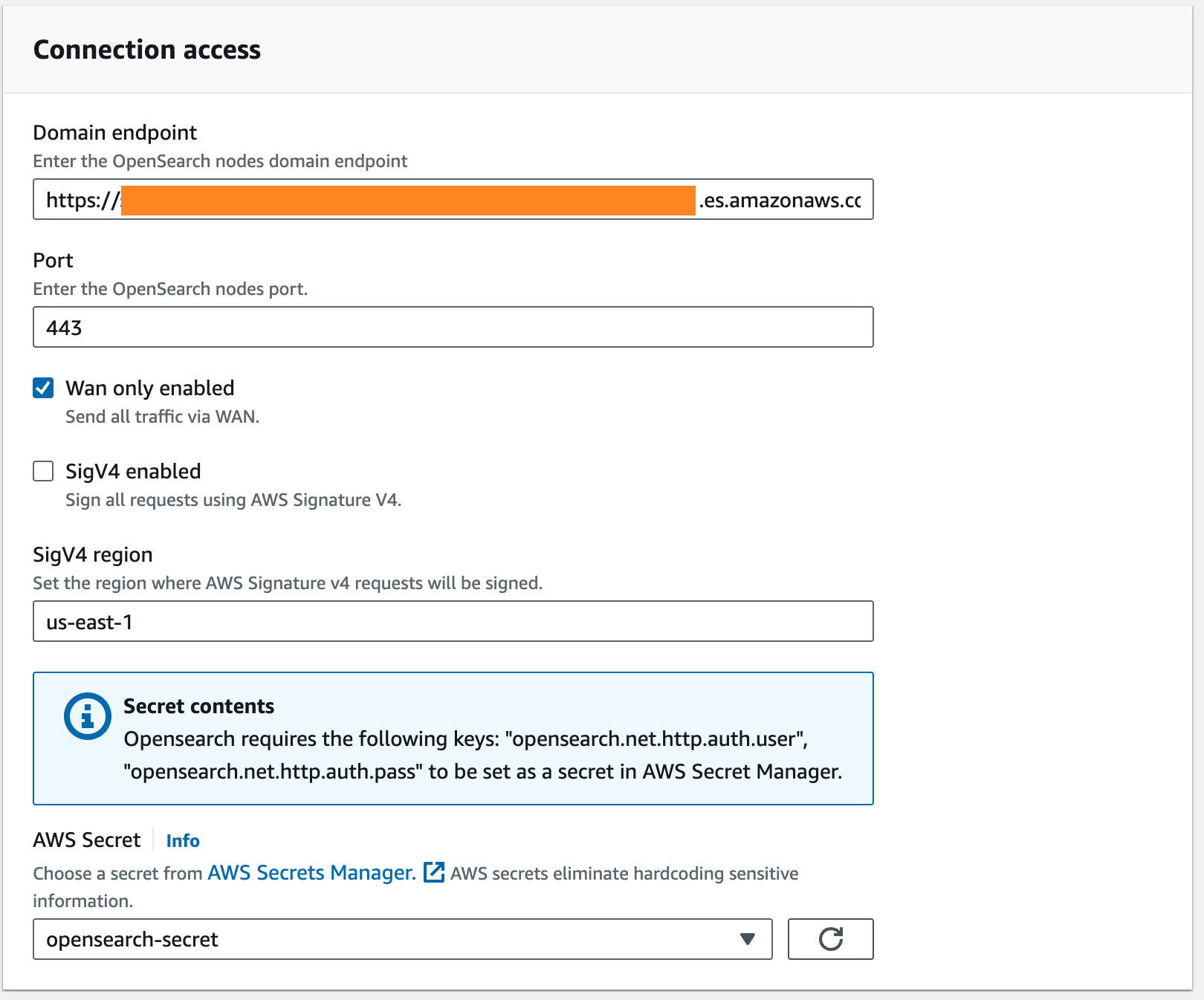
Task: Click the "Secret contents" alert title
Action: tap(198, 706)
